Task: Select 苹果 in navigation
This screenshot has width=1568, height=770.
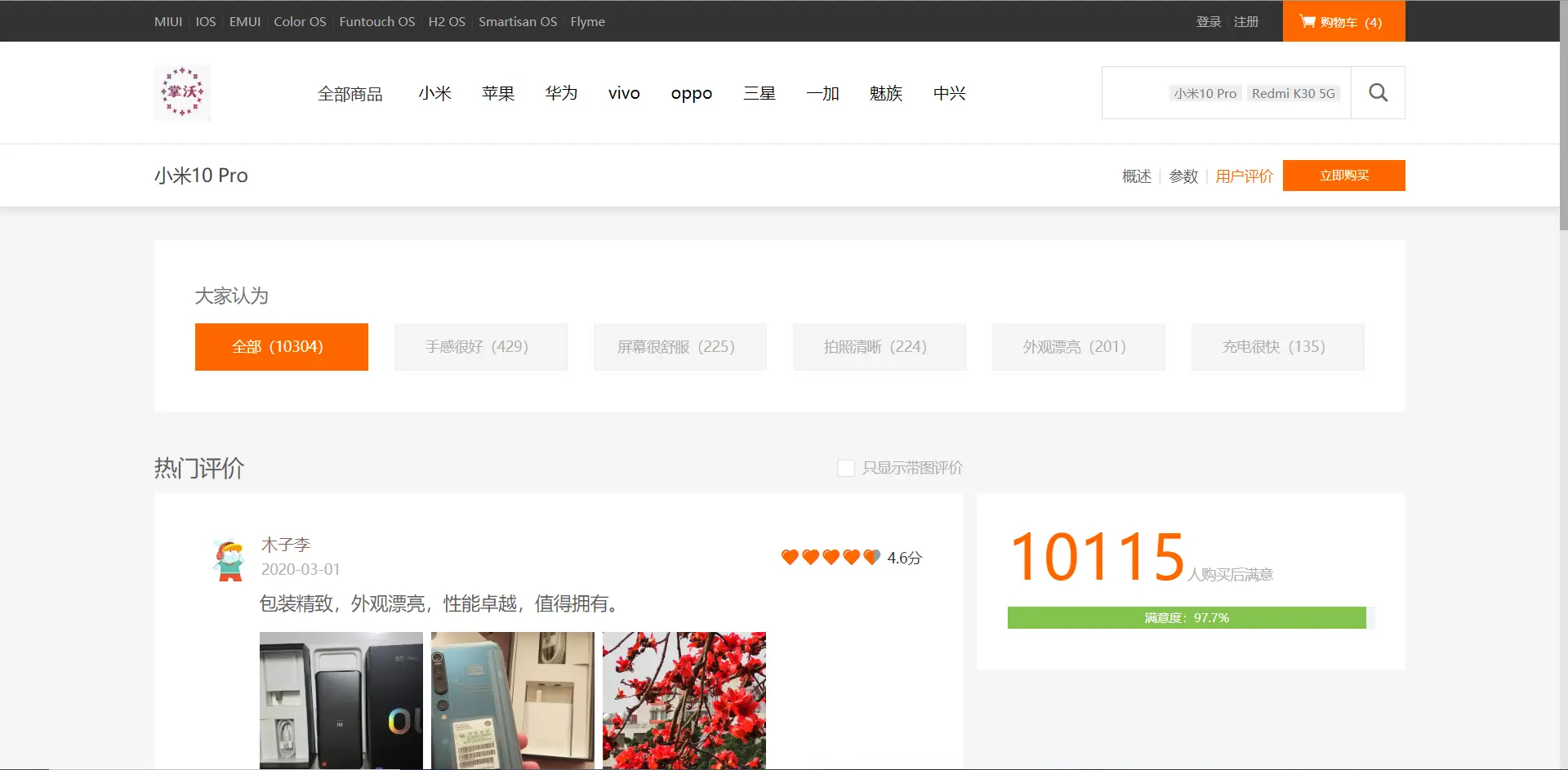Action: pyautogui.click(x=498, y=93)
